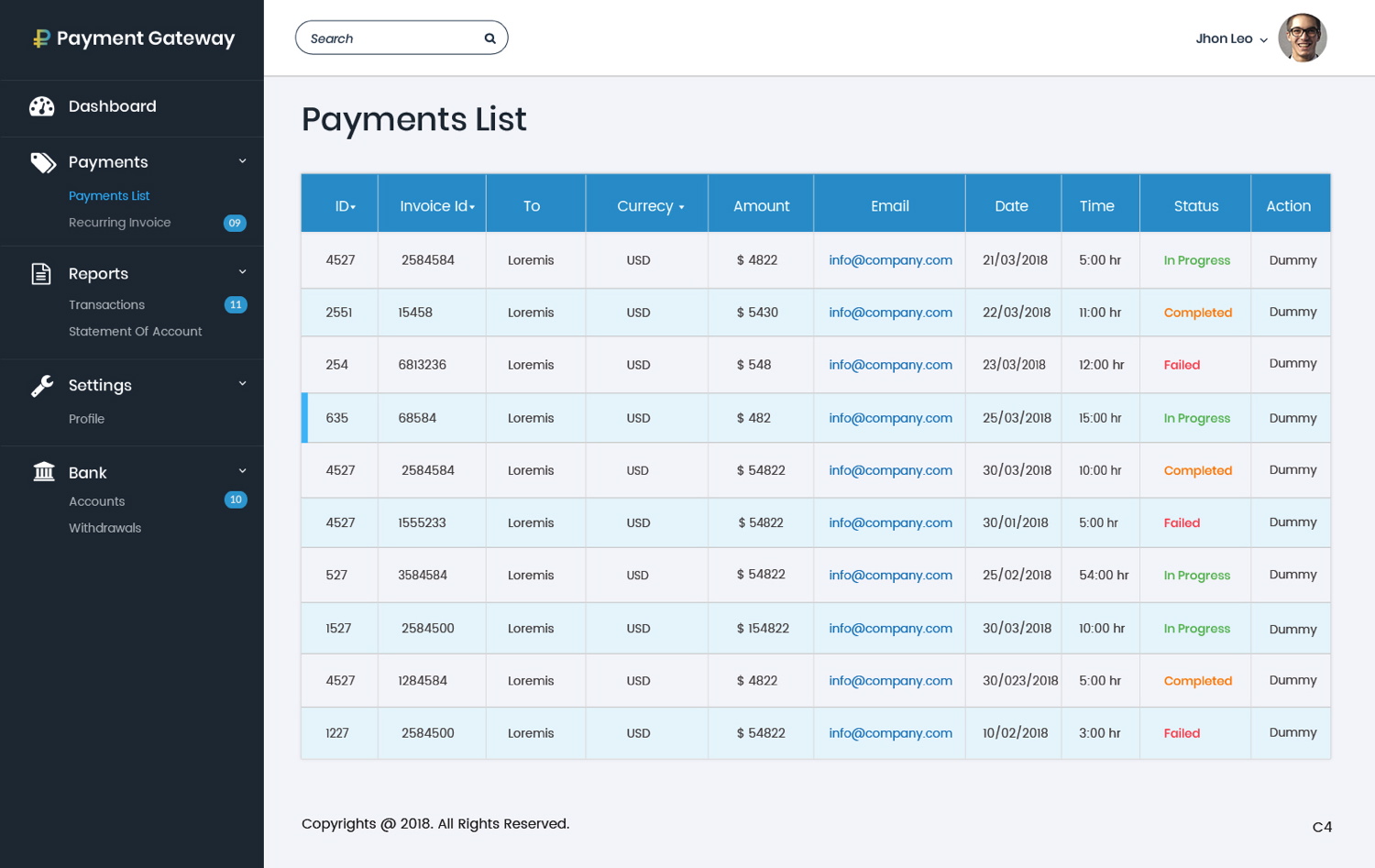Click the Payments tags icon
Screen dimensions: 1375x868
click(42, 162)
